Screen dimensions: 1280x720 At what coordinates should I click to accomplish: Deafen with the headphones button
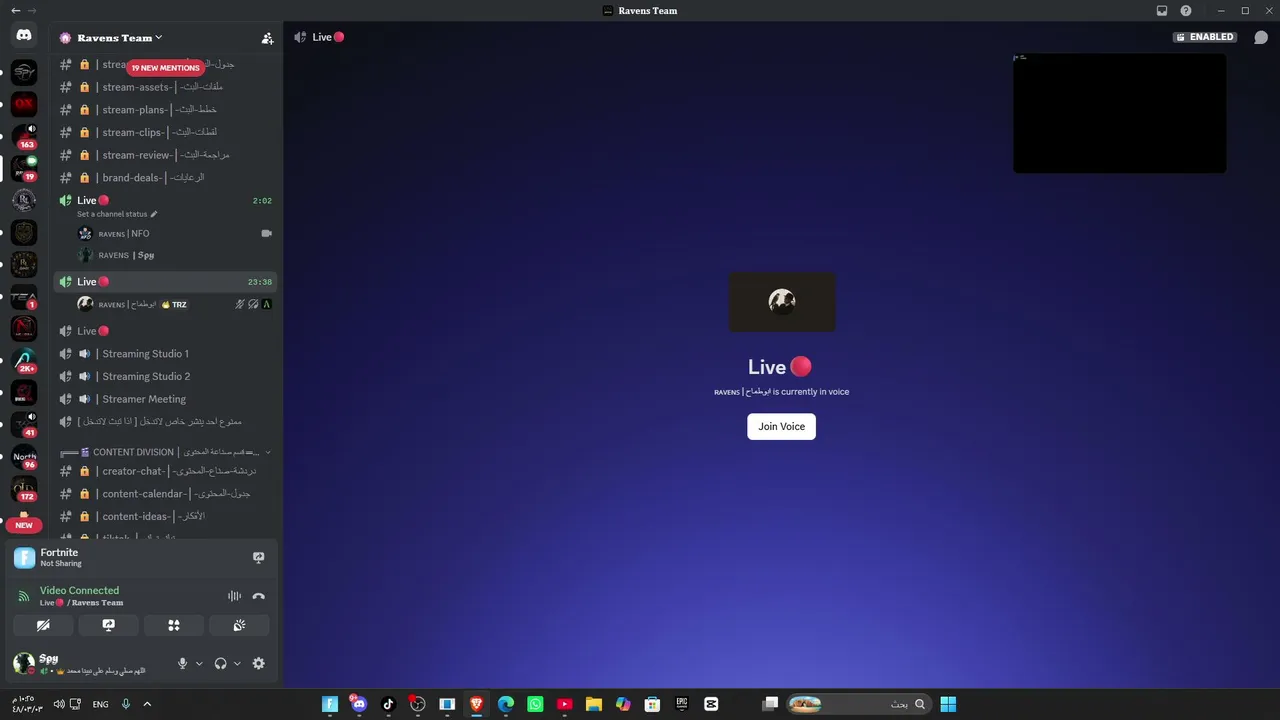click(x=220, y=663)
